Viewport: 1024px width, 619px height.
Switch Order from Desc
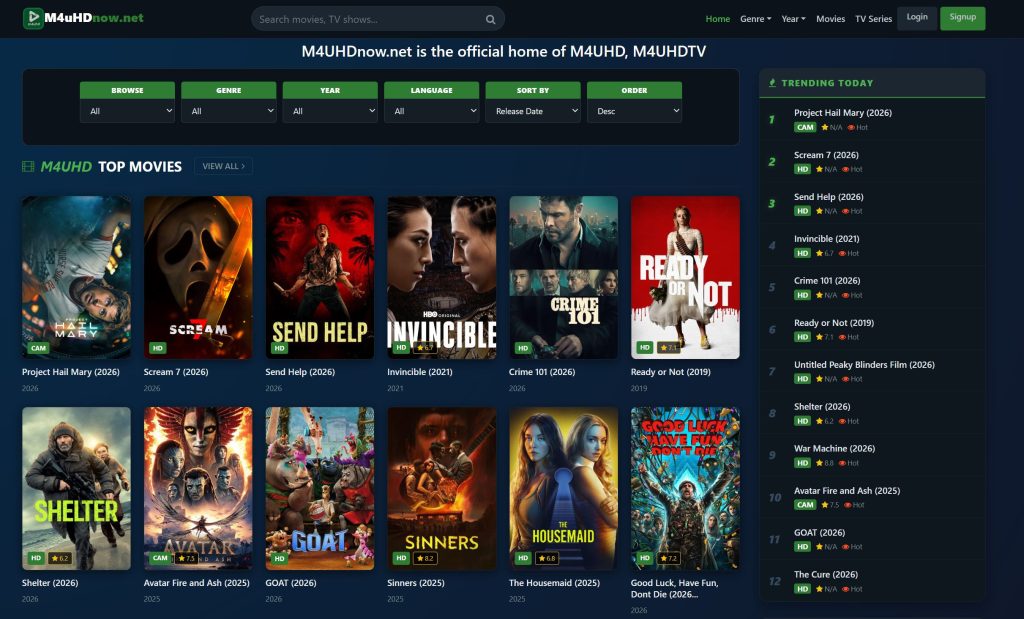[x=635, y=110]
